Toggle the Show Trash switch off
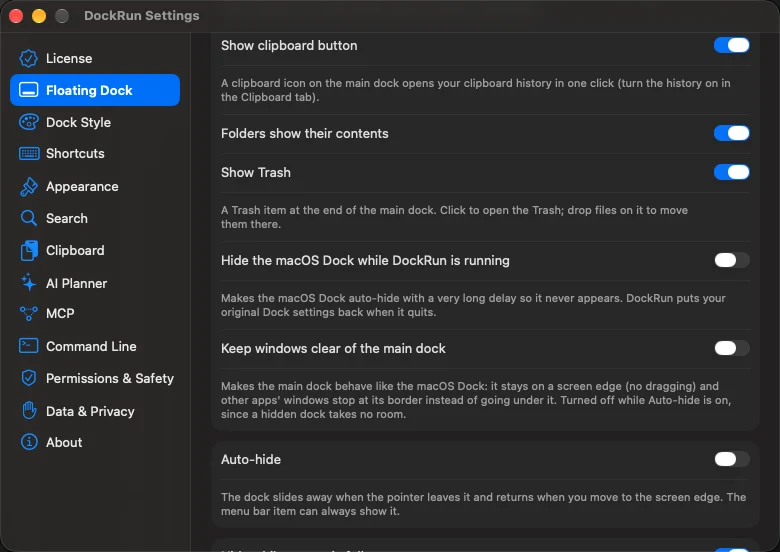The width and height of the screenshot is (780, 552). tap(731, 172)
